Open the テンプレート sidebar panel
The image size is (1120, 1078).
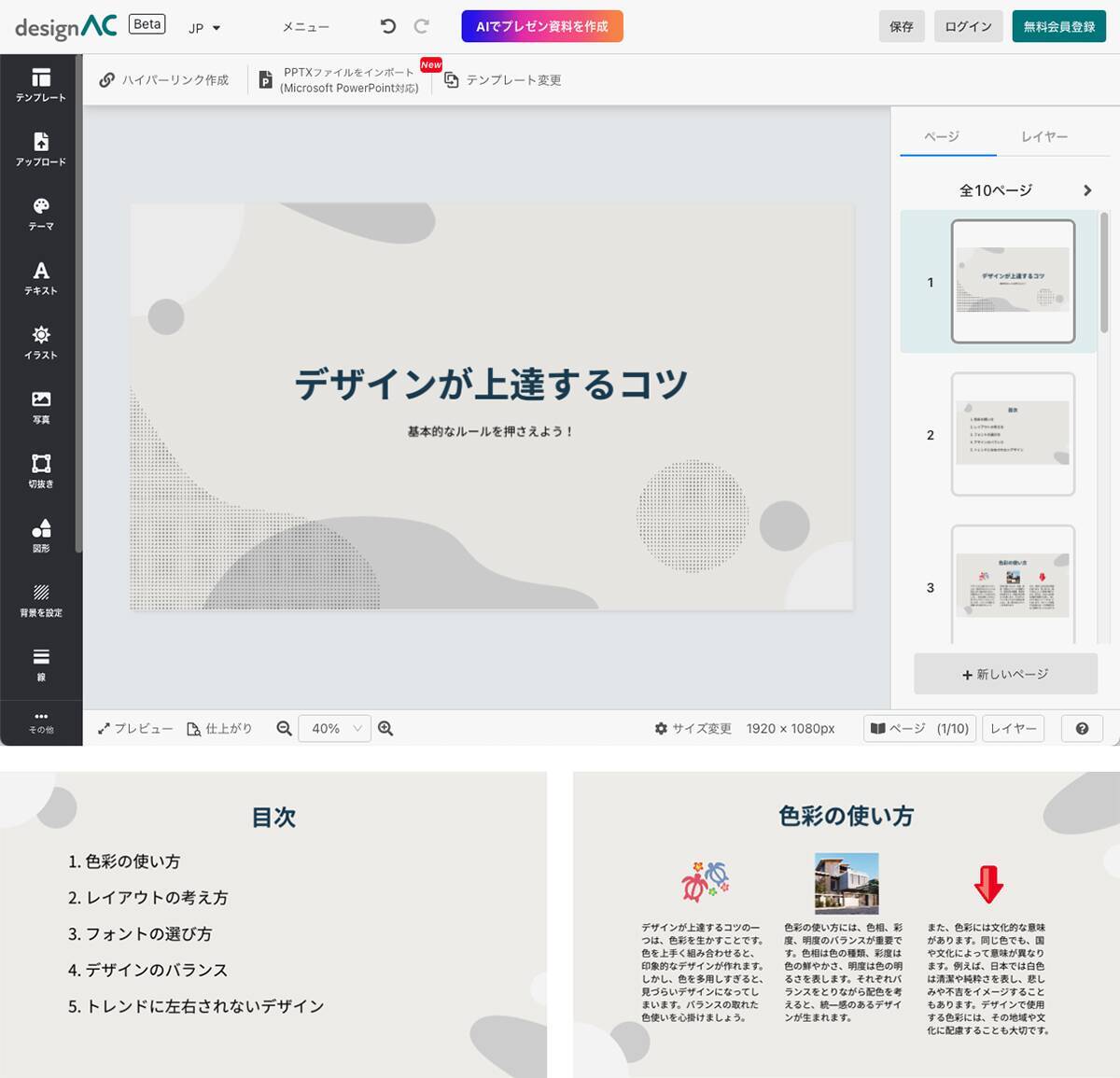[x=40, y=84]
